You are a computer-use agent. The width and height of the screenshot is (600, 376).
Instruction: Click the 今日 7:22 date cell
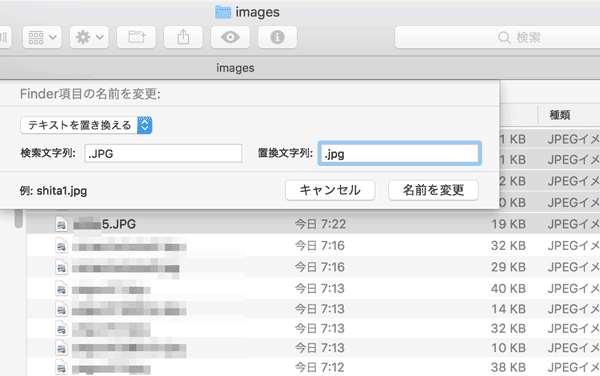tap(320, 224)
